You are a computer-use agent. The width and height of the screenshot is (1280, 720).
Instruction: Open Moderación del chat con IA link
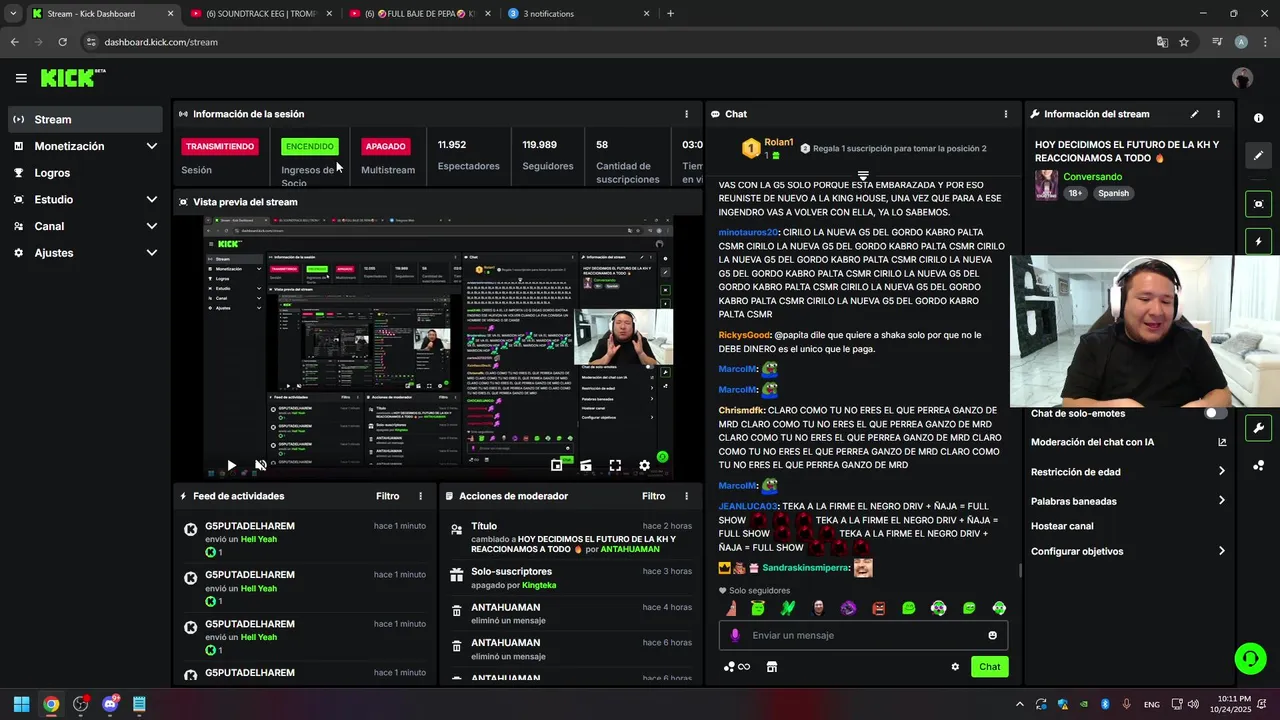(x=1129, y=442)
